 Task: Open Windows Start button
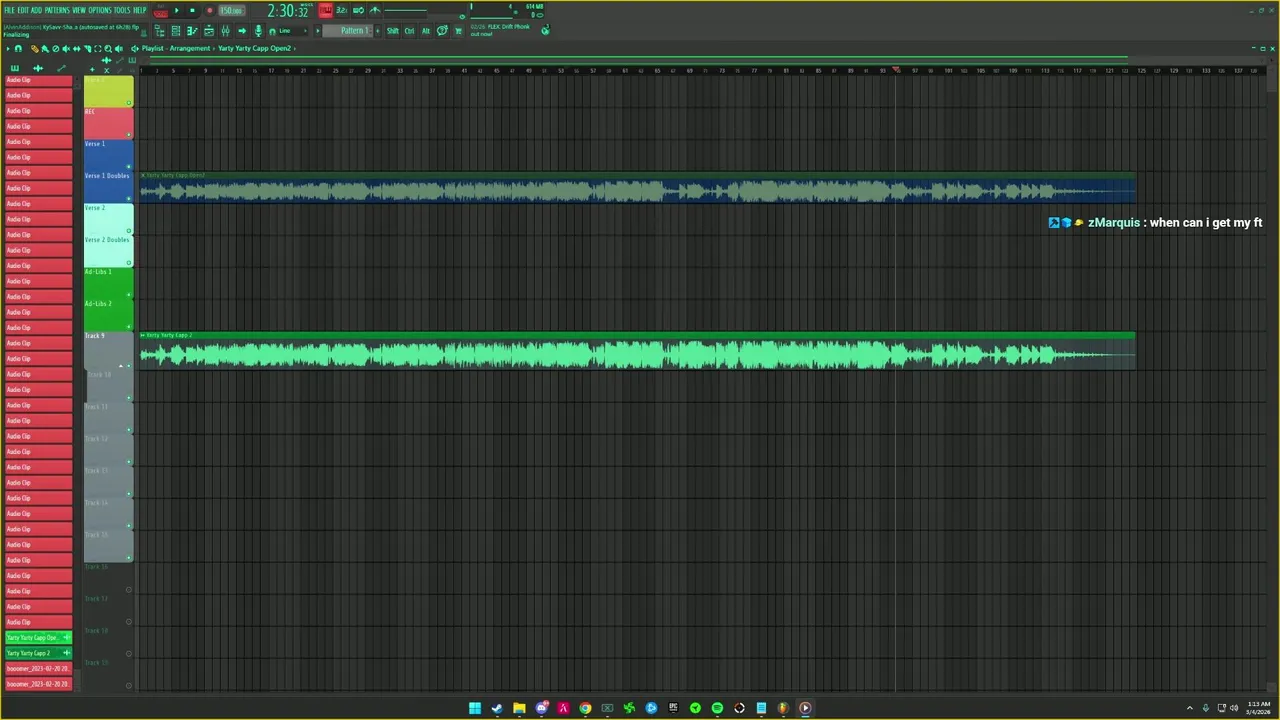pyautogui.click(x=475, y=708)
